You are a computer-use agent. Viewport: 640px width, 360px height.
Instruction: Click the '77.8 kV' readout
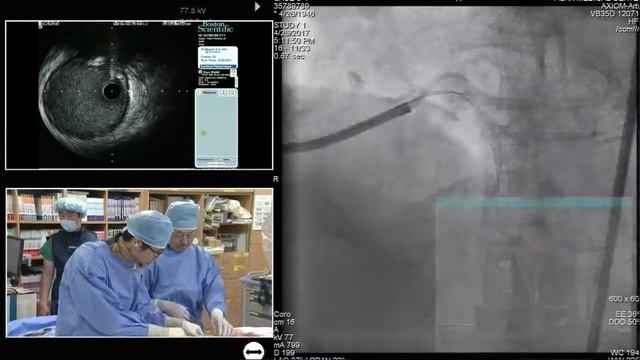193,11
